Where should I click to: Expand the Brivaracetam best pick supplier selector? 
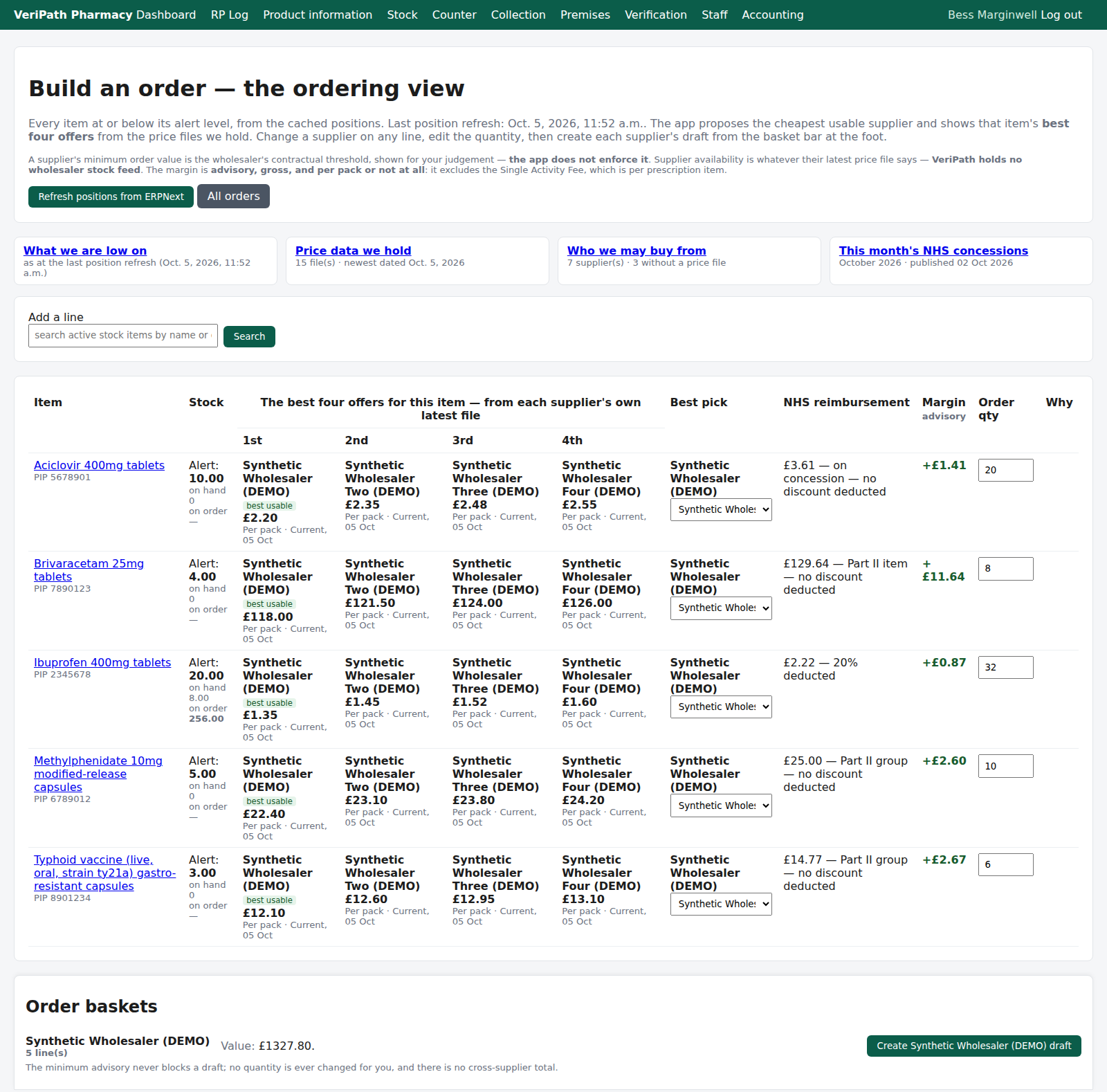tap(721, 608)
